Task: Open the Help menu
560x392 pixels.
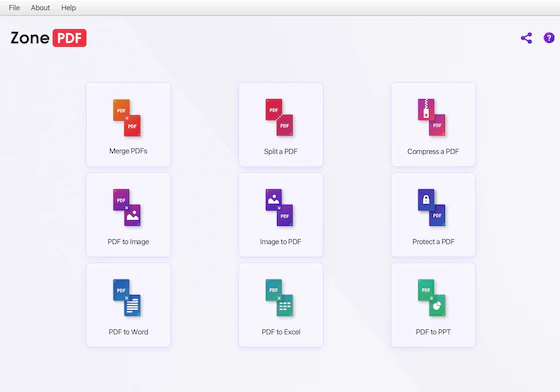Action: pos(68,7)
